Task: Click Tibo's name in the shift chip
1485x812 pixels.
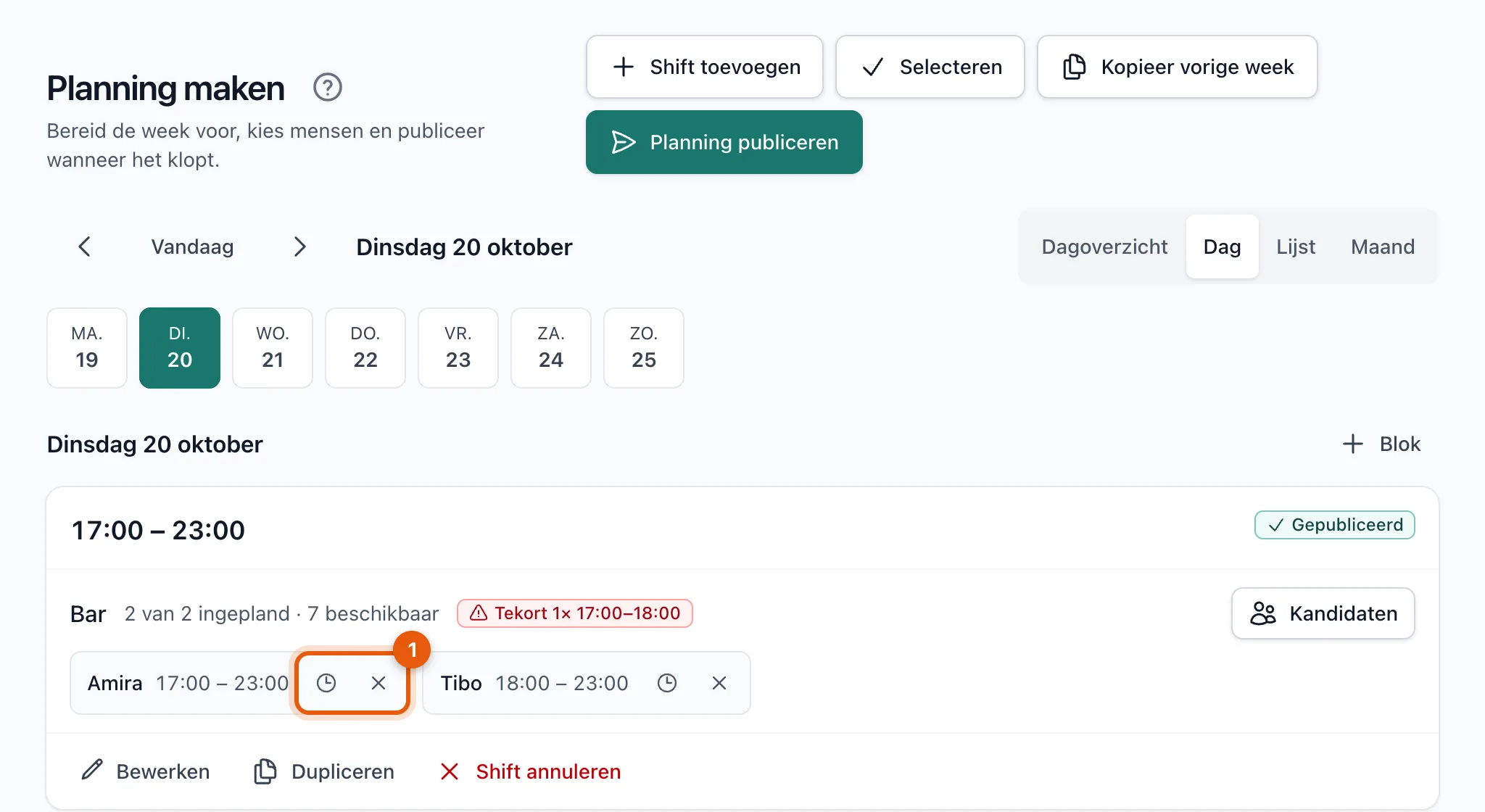Action: [461, 683]
